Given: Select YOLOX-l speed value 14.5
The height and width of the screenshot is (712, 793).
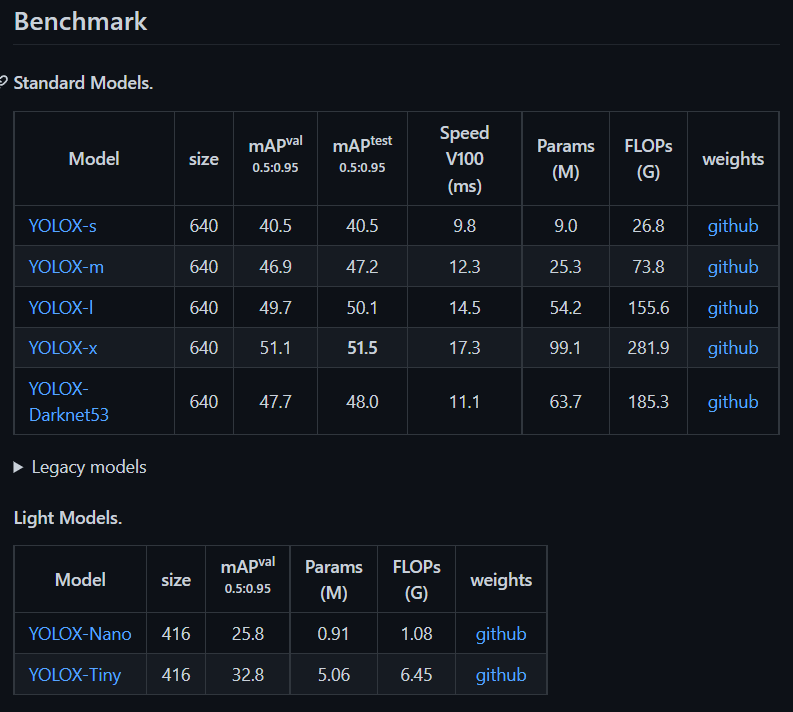Looking at the screenshot, I should coord(464,307).
